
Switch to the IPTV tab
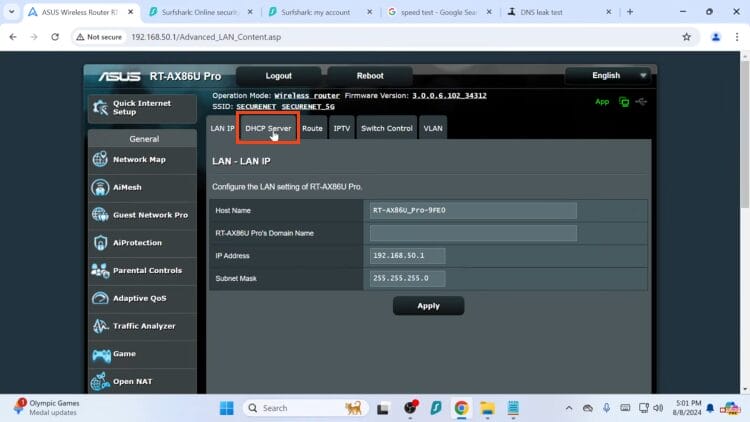[342, 128]
